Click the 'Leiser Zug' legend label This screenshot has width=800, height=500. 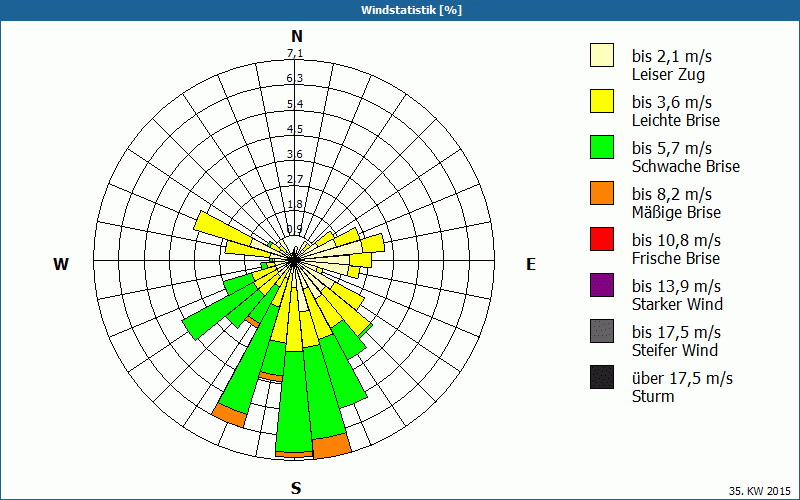(668, 74)
